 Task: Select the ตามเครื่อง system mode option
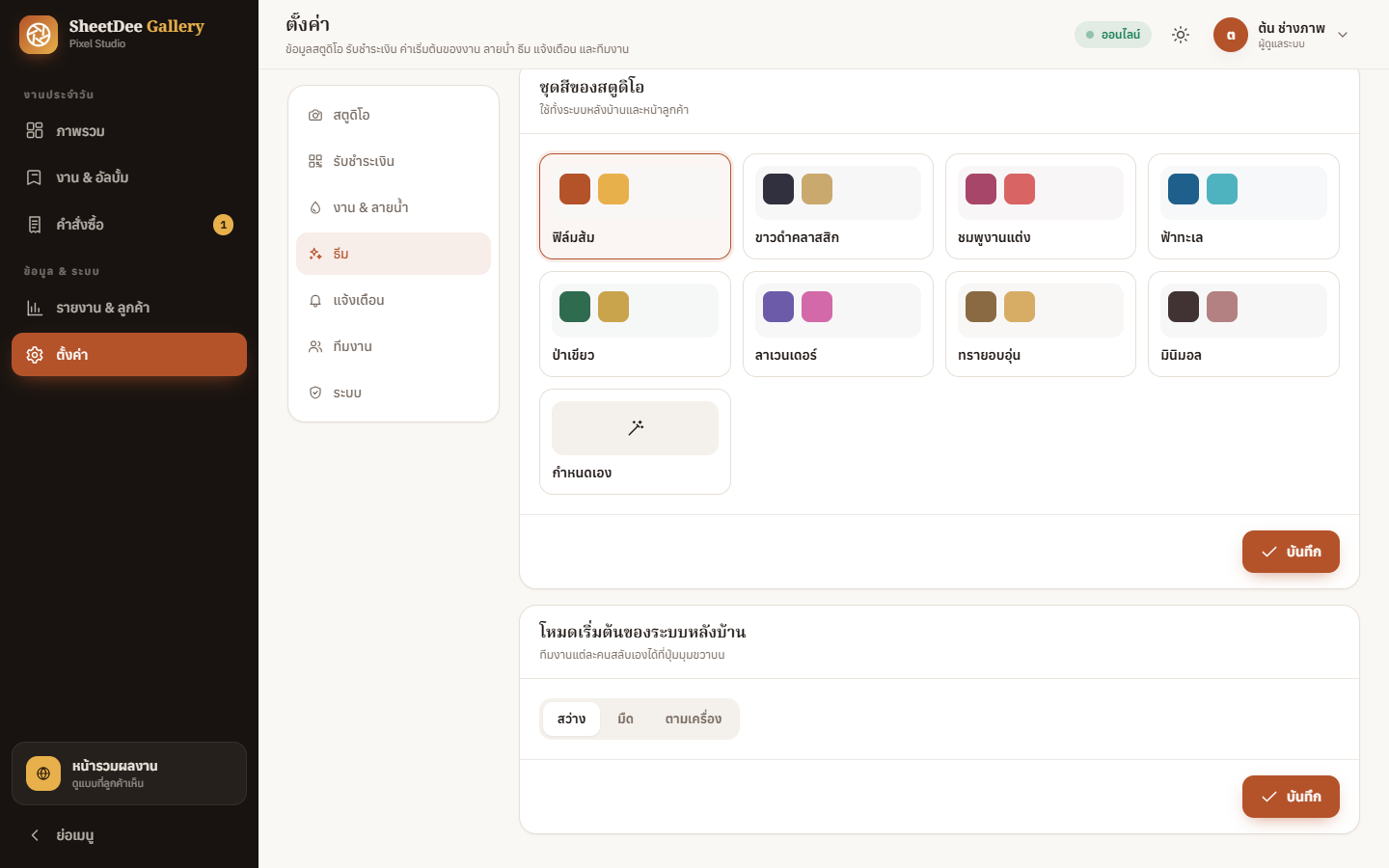[x=694, y=719]
